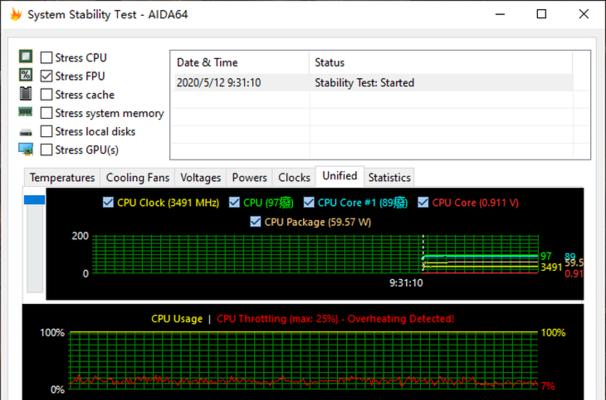
Task: Minimize the System Stability Test window
Action: coord(500,14)
